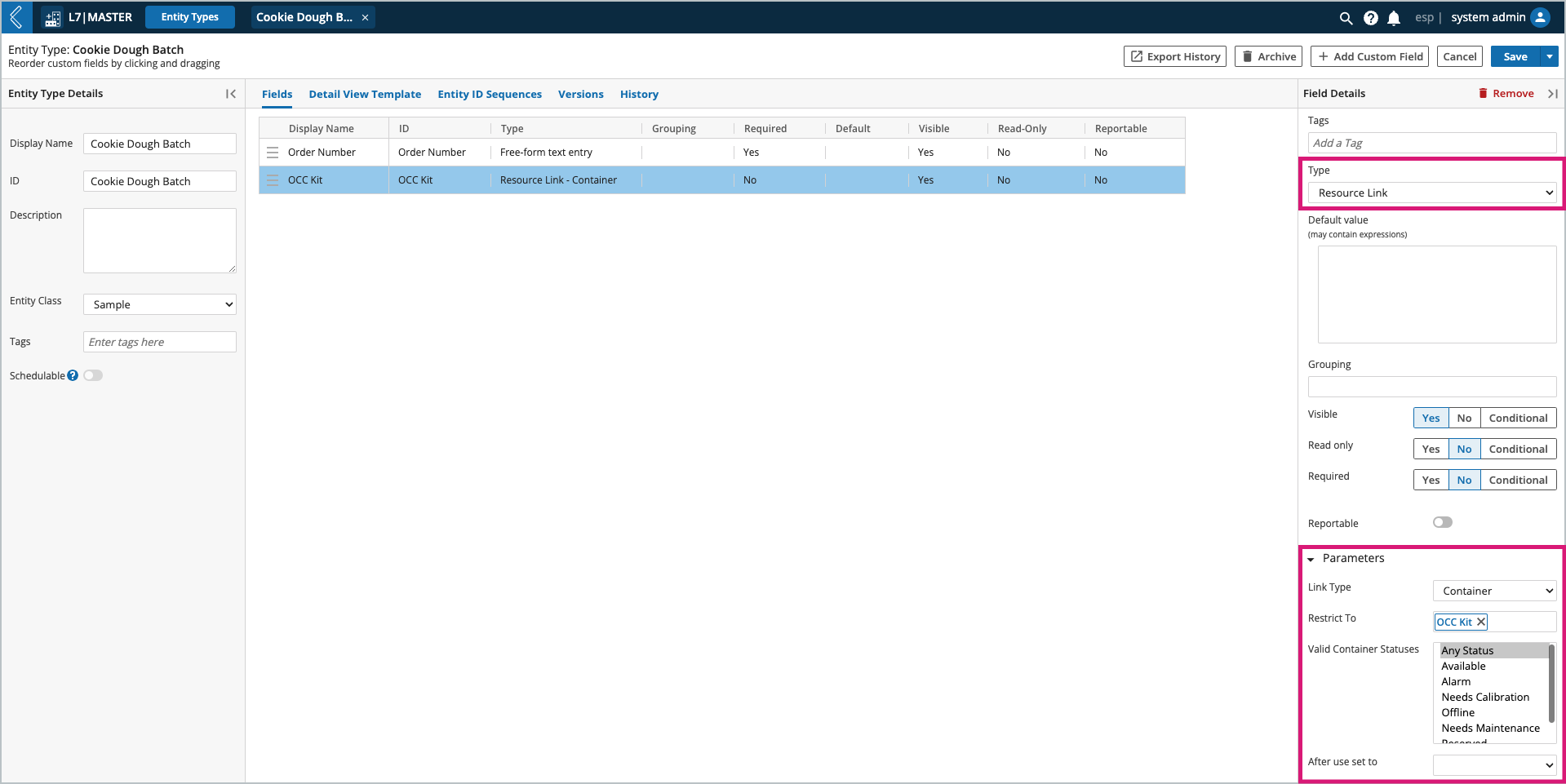Switch to the Versions tab

(581, 94)
